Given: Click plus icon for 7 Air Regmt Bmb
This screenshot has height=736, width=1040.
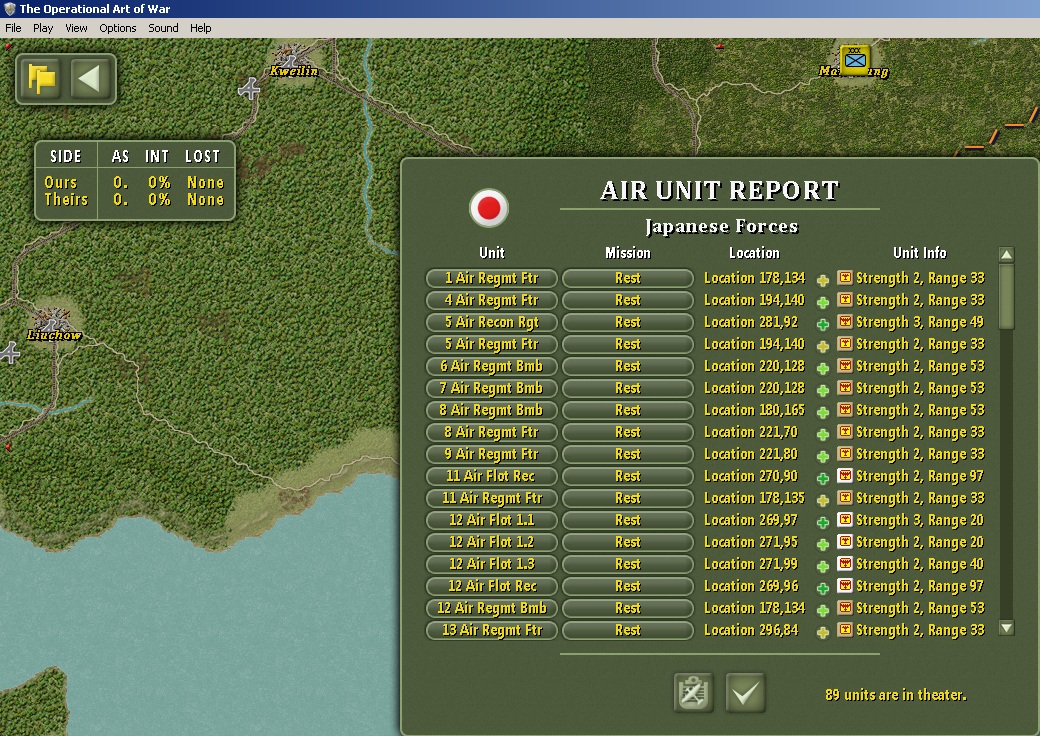Looking at the screenshot, I should click(x=822, y=391).
